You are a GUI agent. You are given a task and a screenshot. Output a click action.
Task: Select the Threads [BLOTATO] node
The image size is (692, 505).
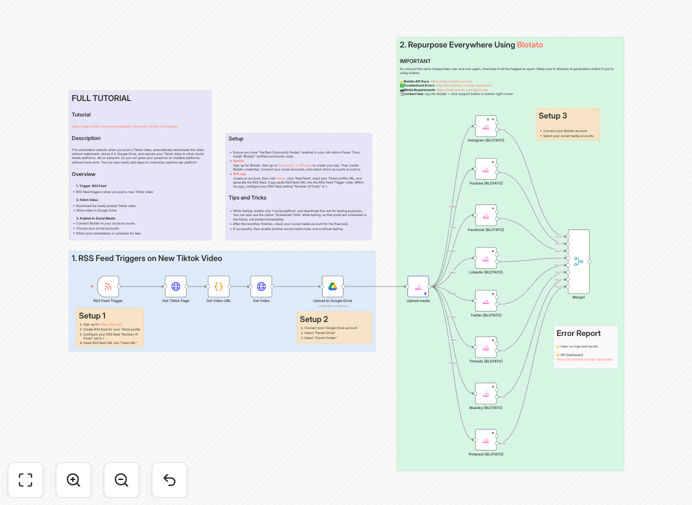[486, 347]
